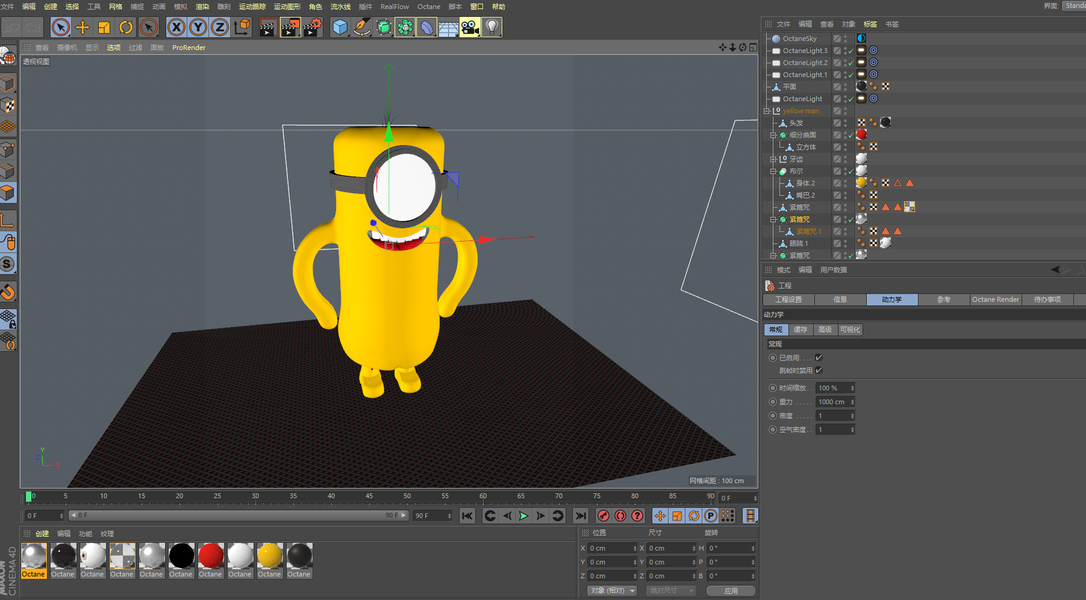Open the RealFlow menu
Viewport: 1086px width, 600px height.
point(394,6)
